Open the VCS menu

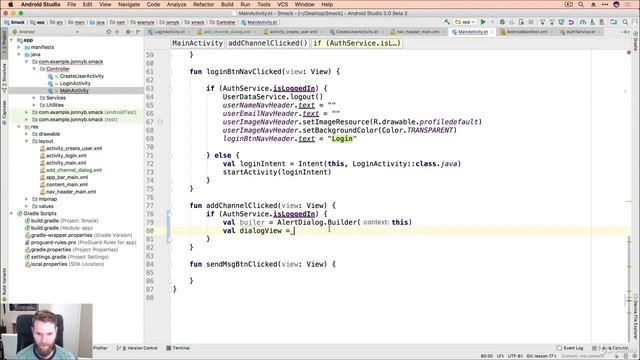point(282,4)
